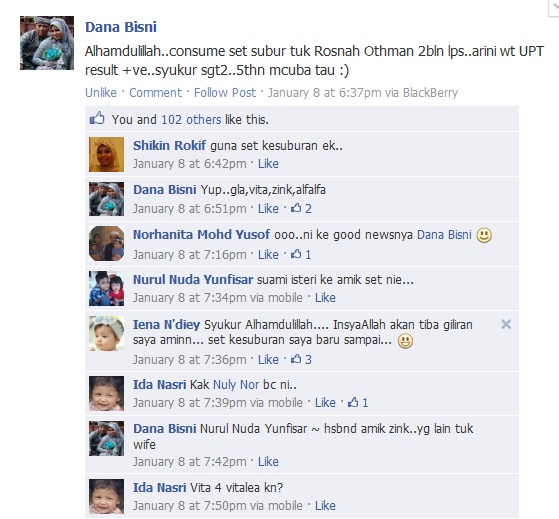Open the 'January 8 at 6:37pm' post timestamp
Viewport: 559px width, 519px height.
click(324, 92)
